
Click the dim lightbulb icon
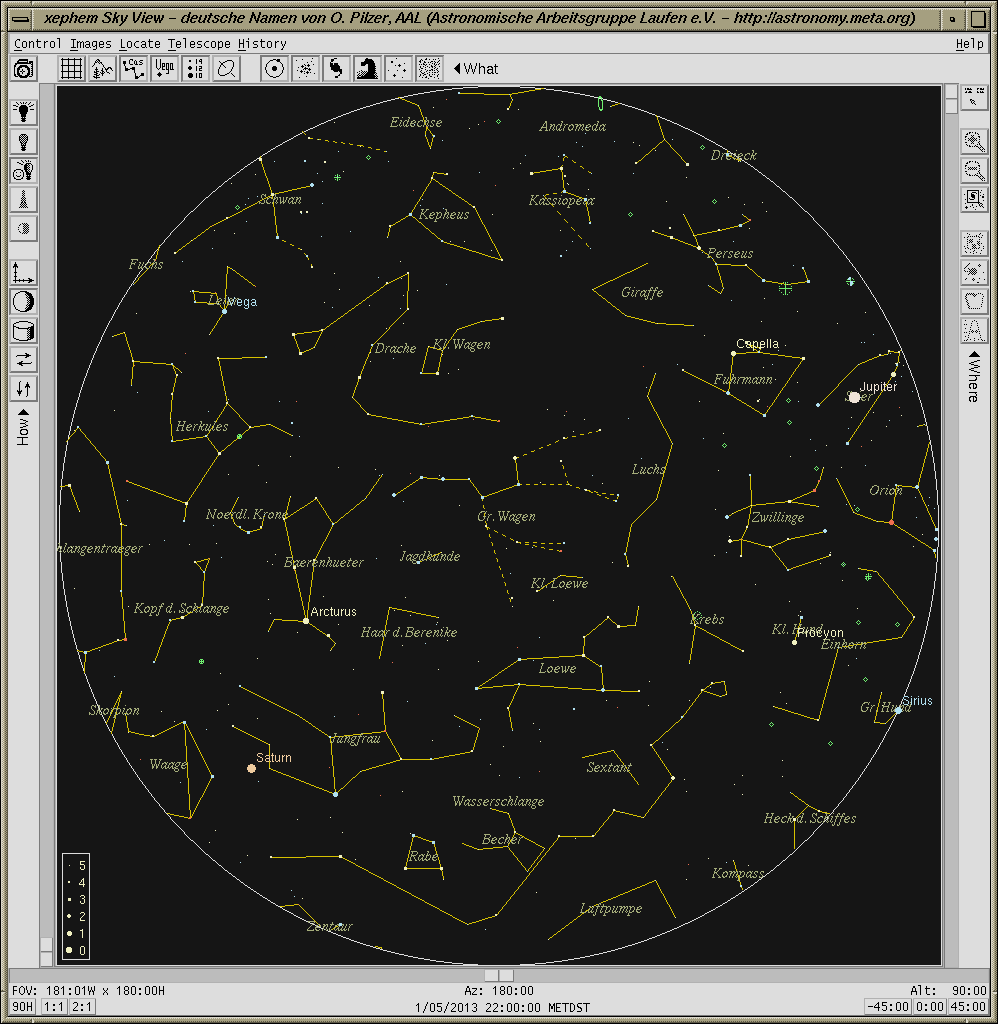point(24,141)
